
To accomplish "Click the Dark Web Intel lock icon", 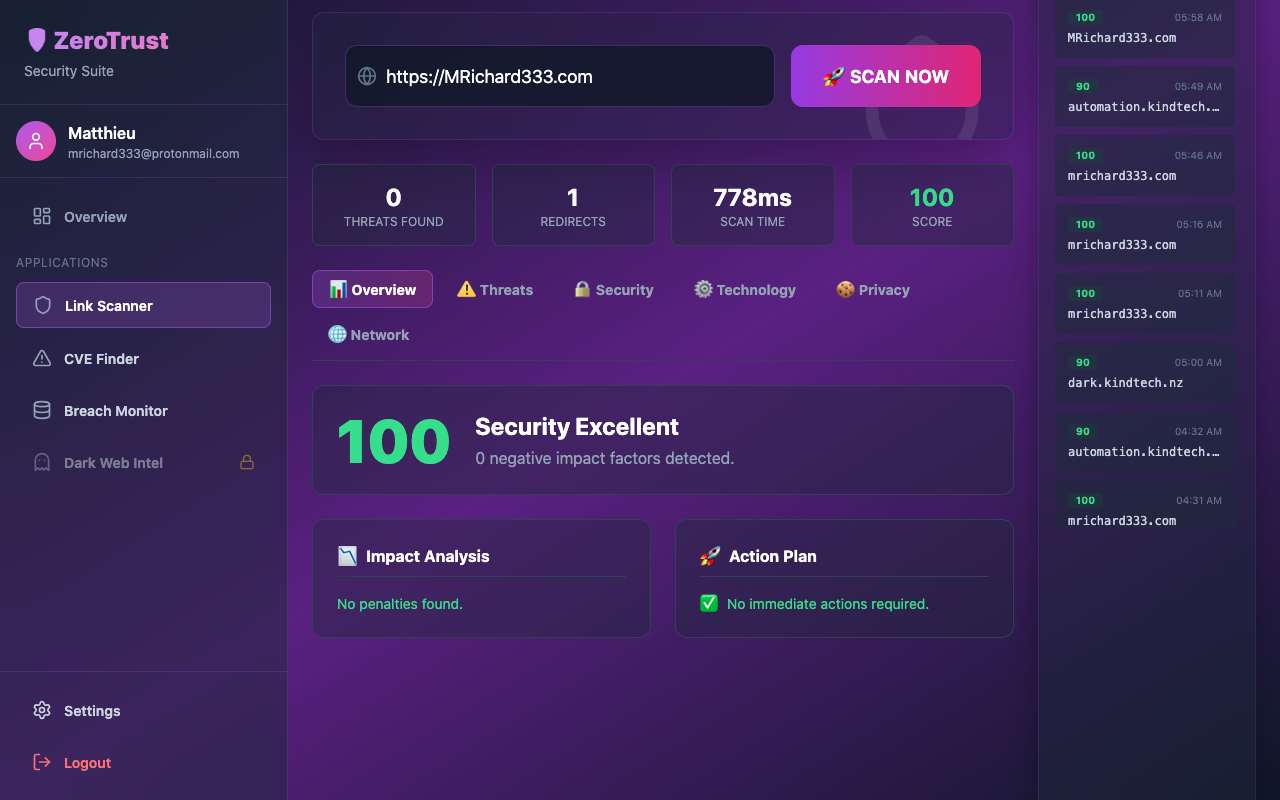I will [x=247, y=463].
